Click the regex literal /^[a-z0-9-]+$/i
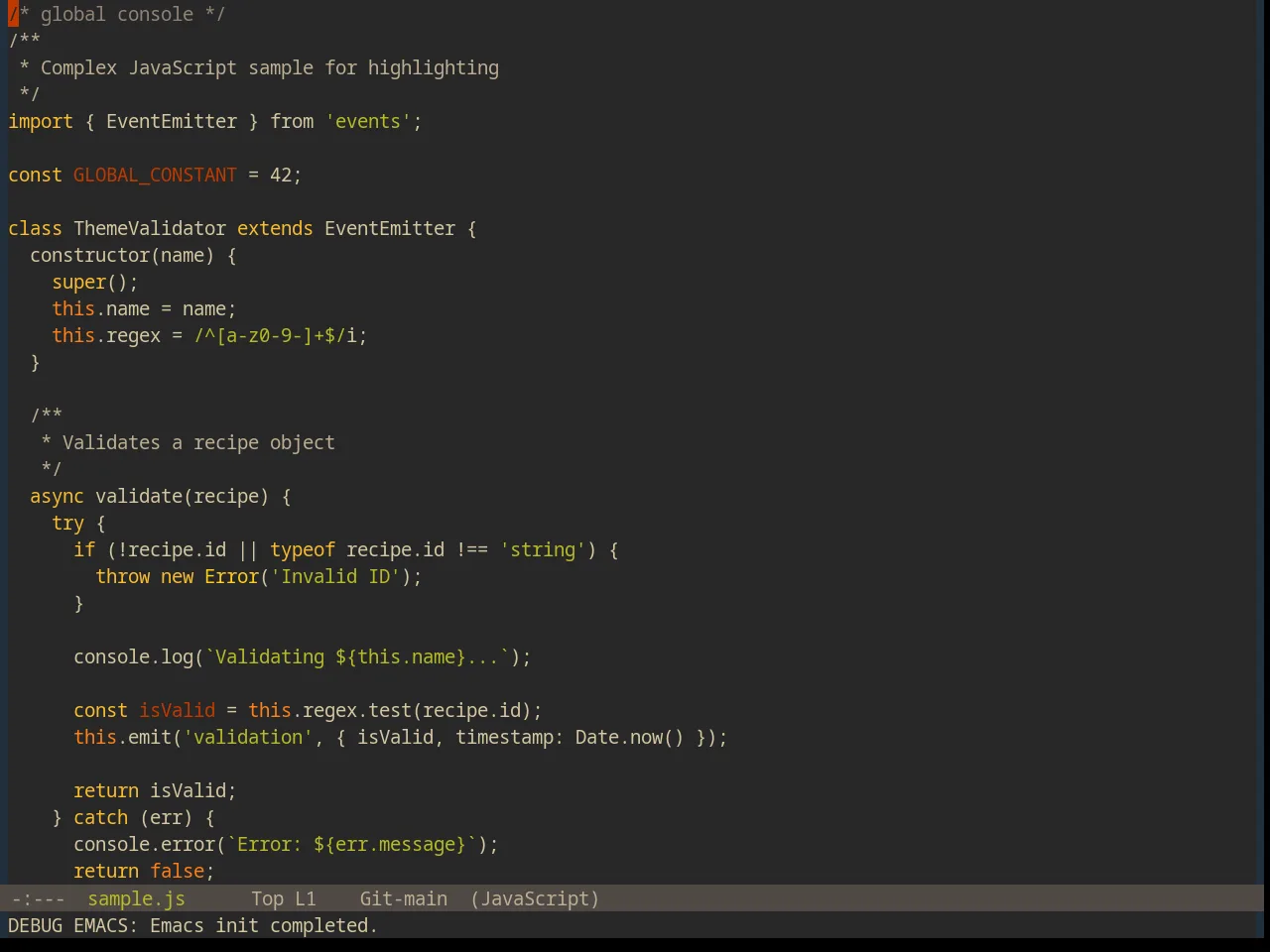The width and height of the screenshot is (1270, 952). pos(275,335)
